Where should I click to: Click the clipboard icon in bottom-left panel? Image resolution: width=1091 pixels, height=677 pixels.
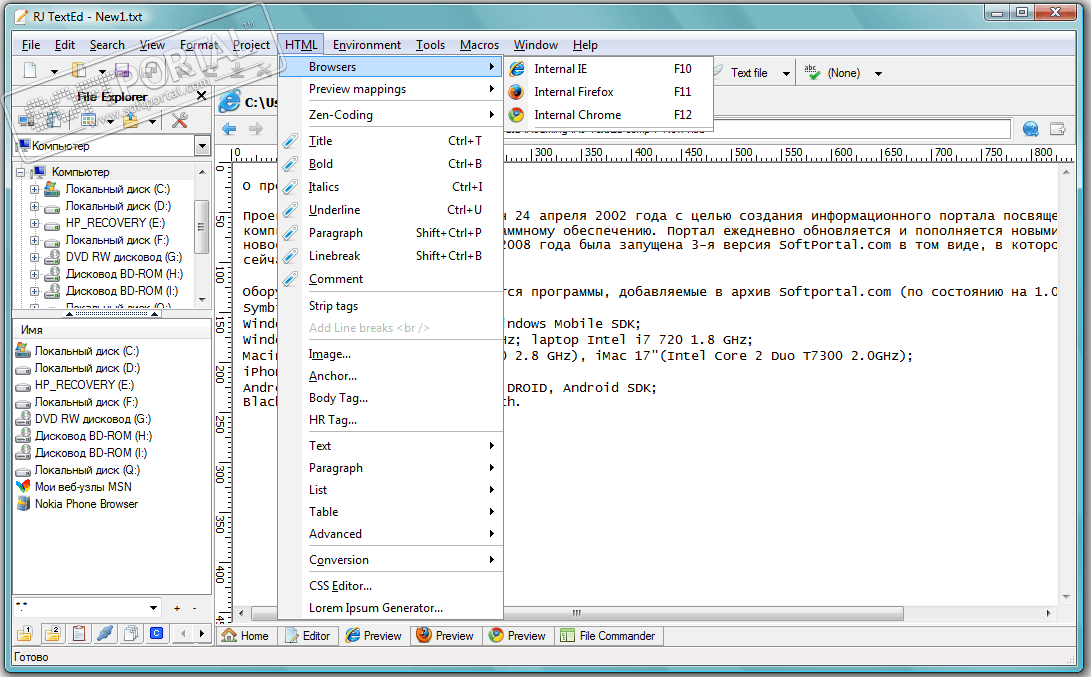coord(78,633)
